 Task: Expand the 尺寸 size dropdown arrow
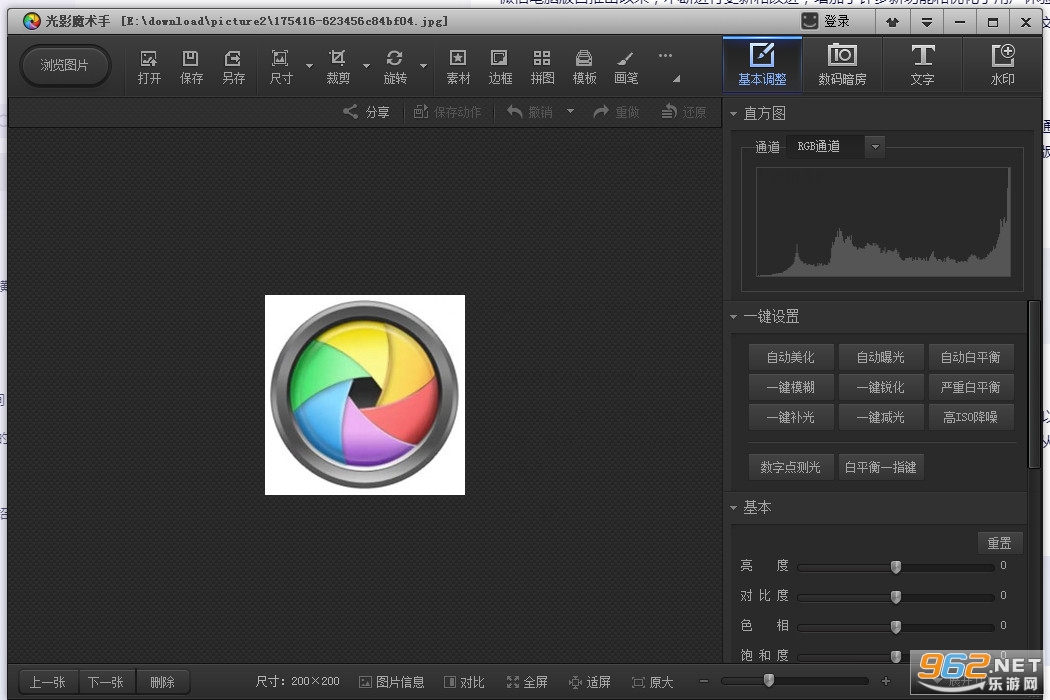click(309, 66)
